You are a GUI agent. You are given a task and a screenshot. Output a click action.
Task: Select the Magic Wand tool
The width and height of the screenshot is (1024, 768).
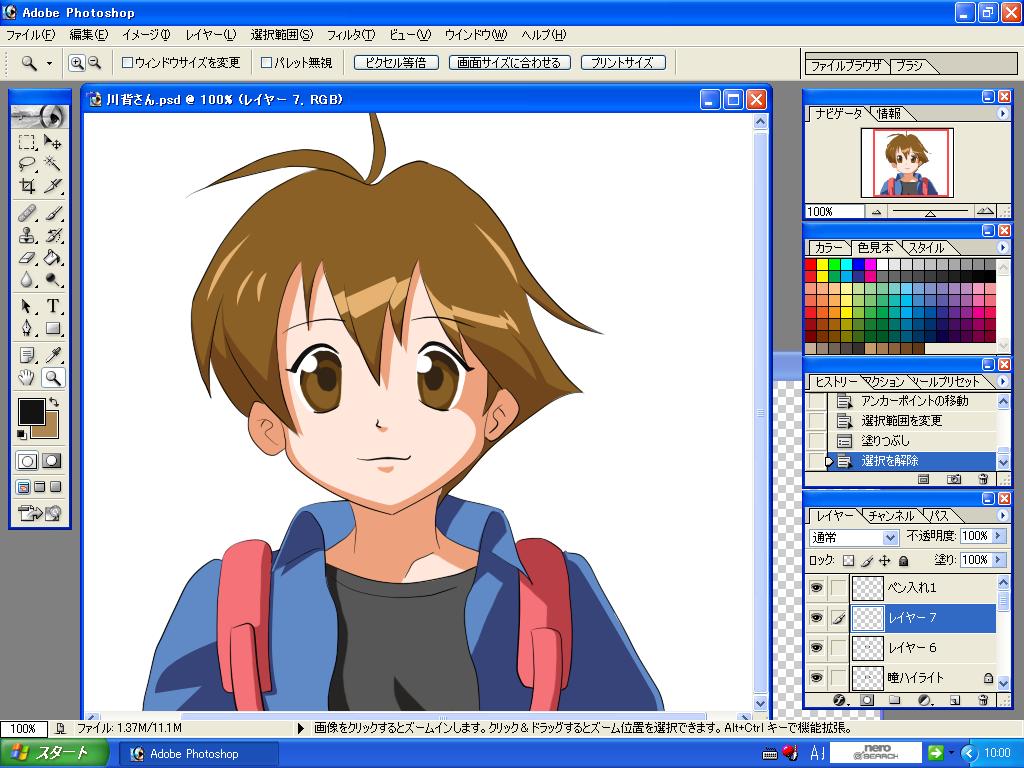pos(52,164)
